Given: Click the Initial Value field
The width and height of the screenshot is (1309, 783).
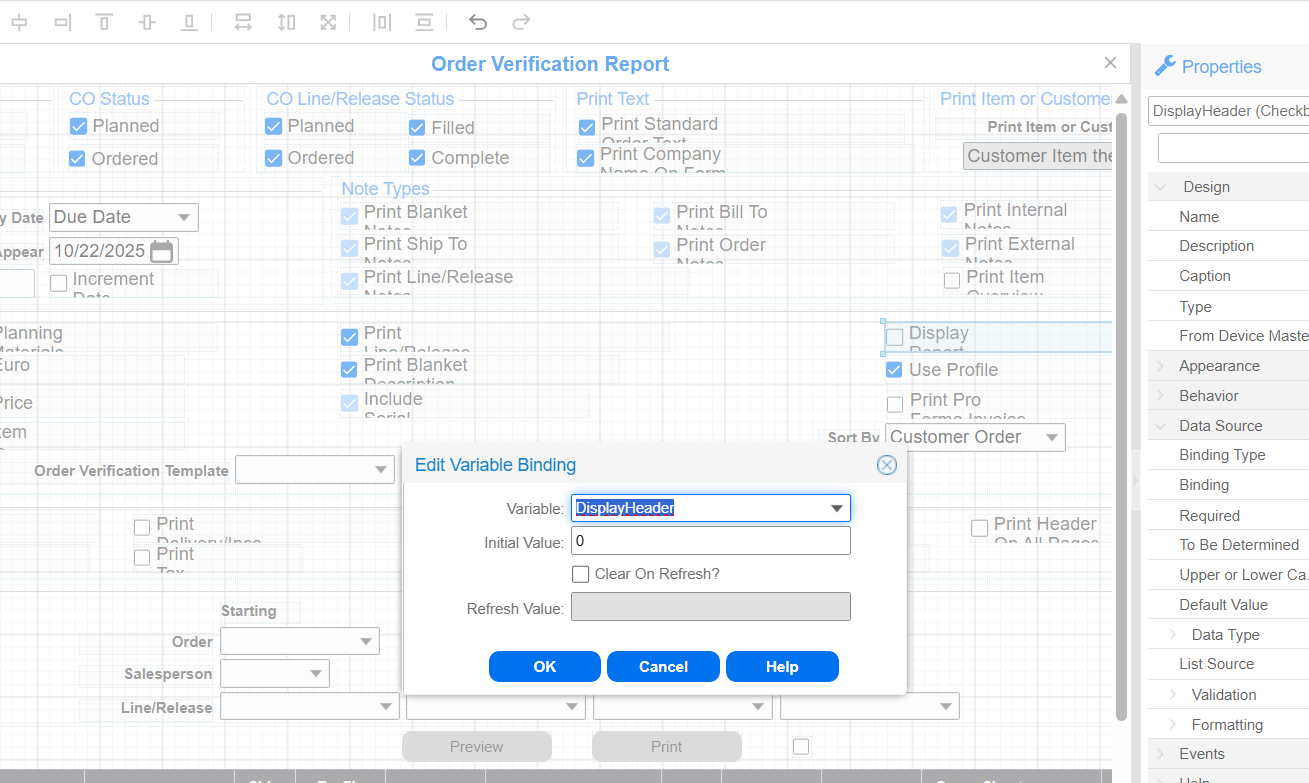Looking at the screenshot, I should 711,541.
